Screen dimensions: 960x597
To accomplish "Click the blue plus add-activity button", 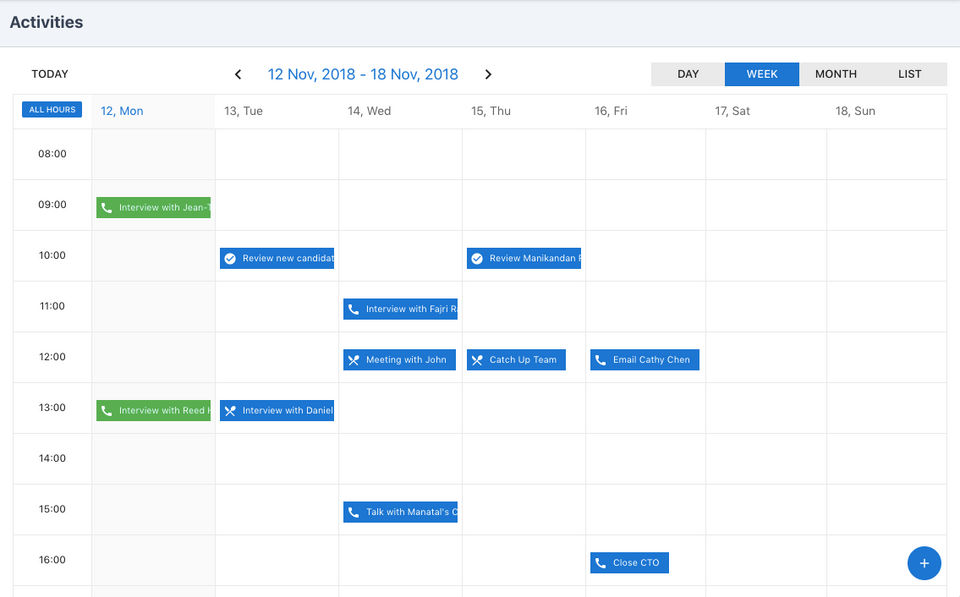I will click(924, 563).
